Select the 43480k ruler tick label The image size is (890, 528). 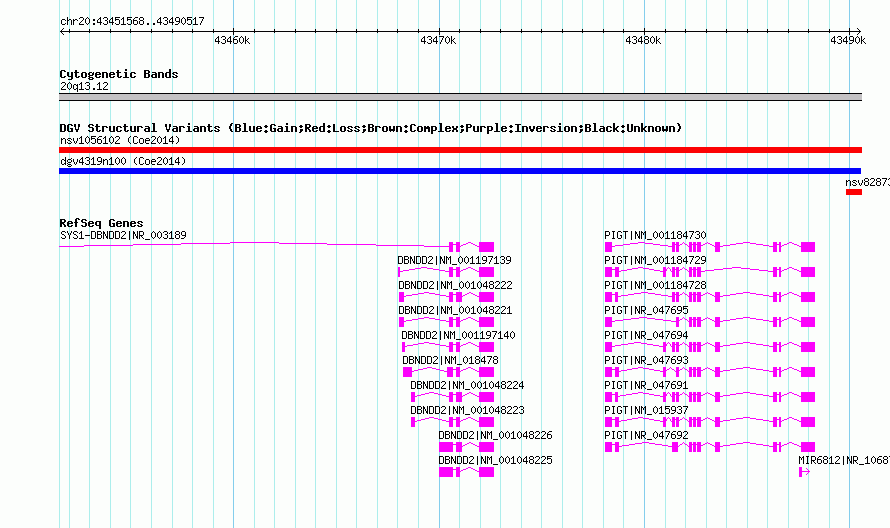643,40
